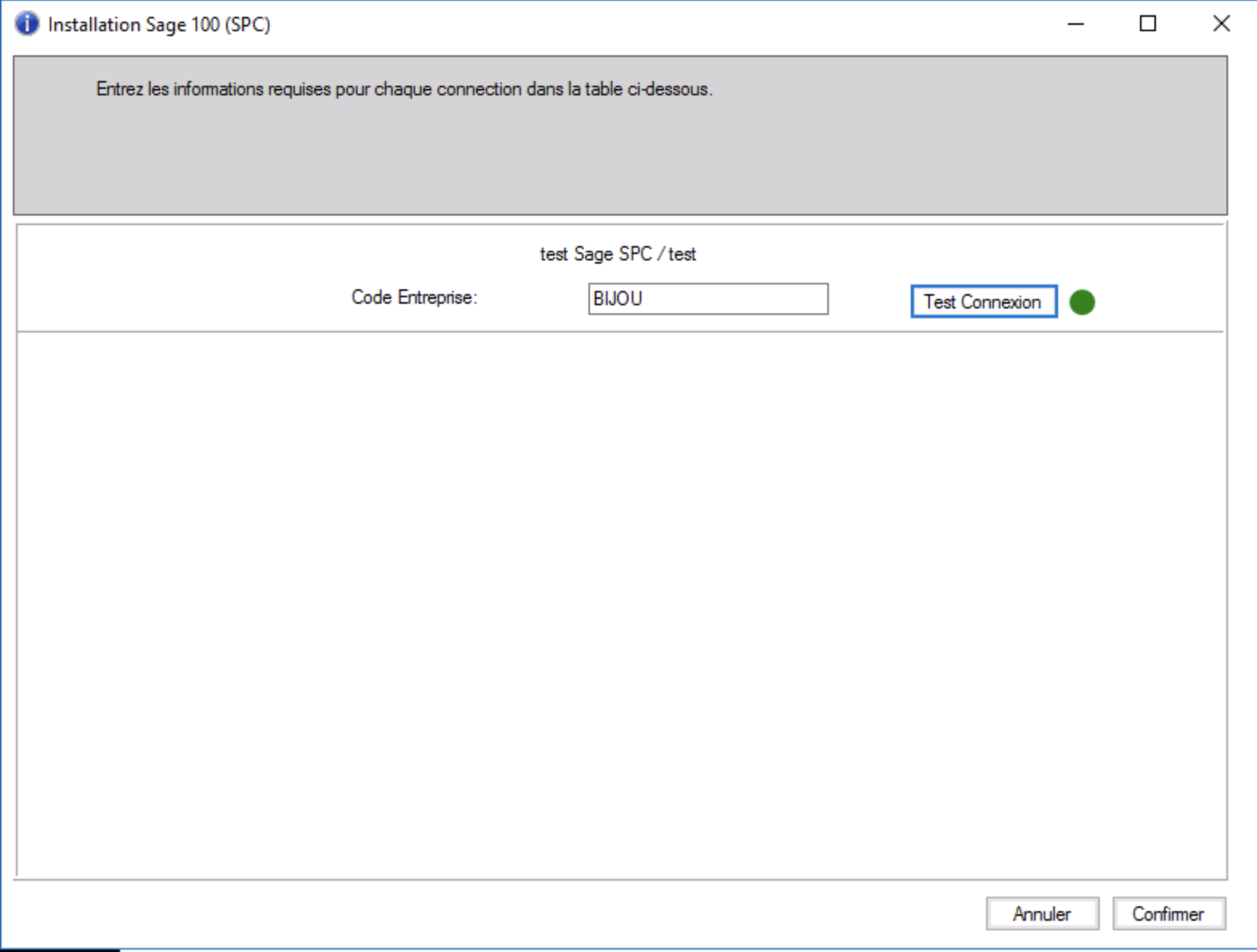1257x952 pixels.
Task: Select the "test Sage SPC / test" heading
Action: click(x=618, y=254)
